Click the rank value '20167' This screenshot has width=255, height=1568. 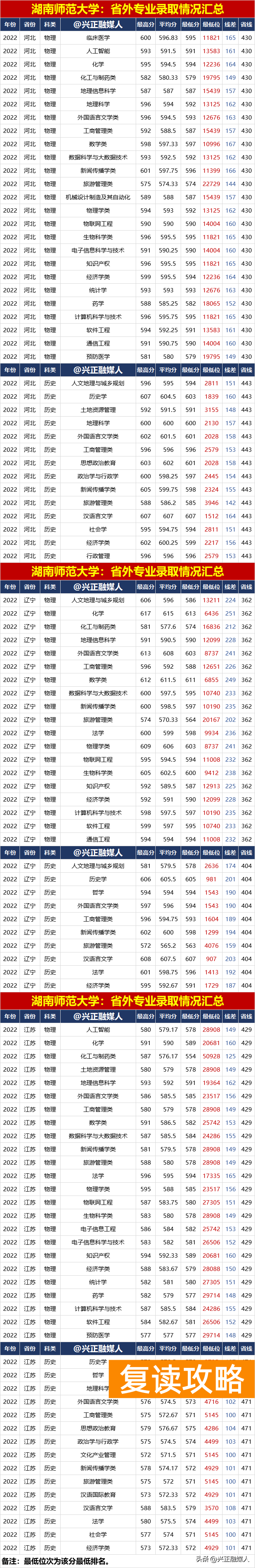click(x=211, y=720)
